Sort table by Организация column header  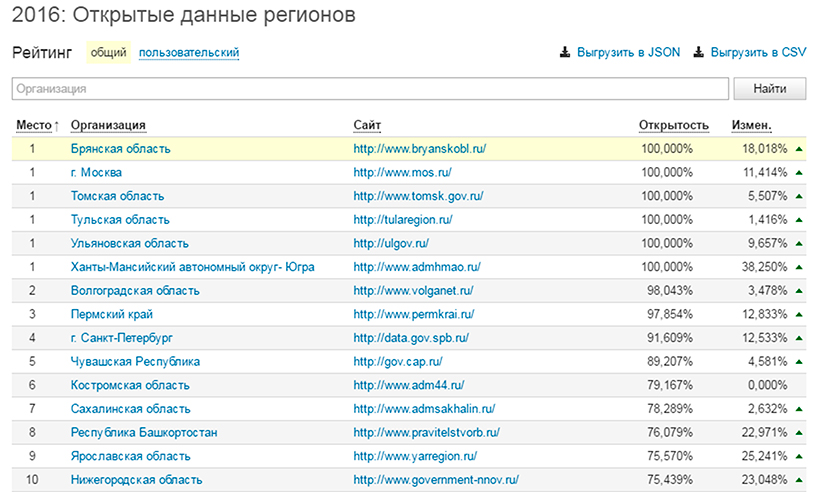(x=108, y=125)
